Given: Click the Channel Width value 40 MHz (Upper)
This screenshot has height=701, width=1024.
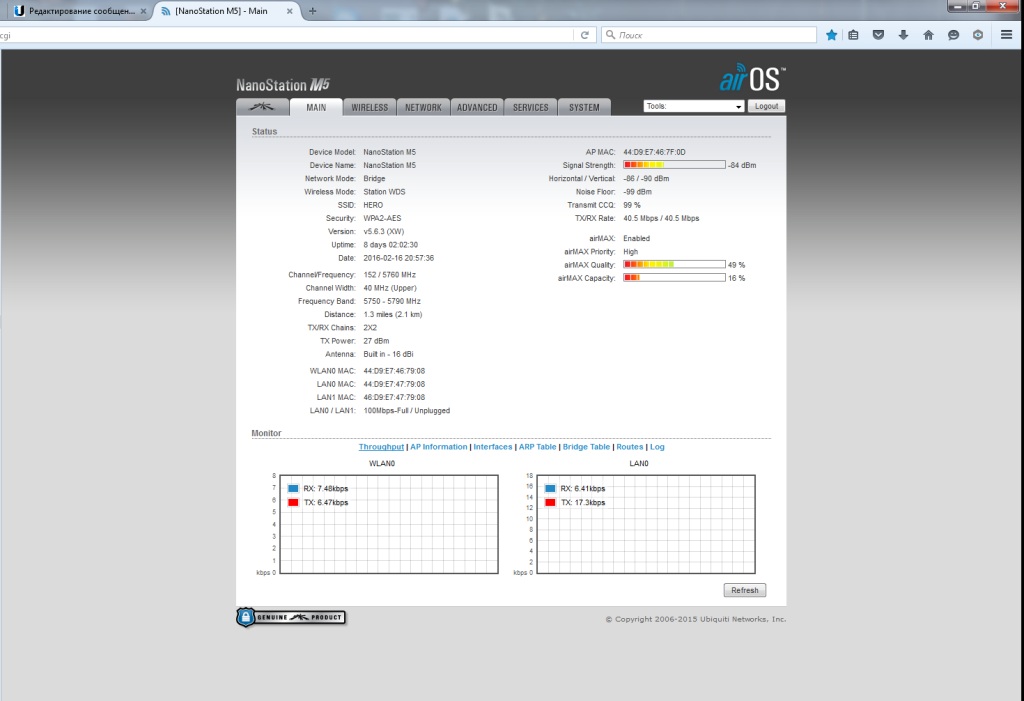Looking at the screenshot, I should tap(390, 288).
